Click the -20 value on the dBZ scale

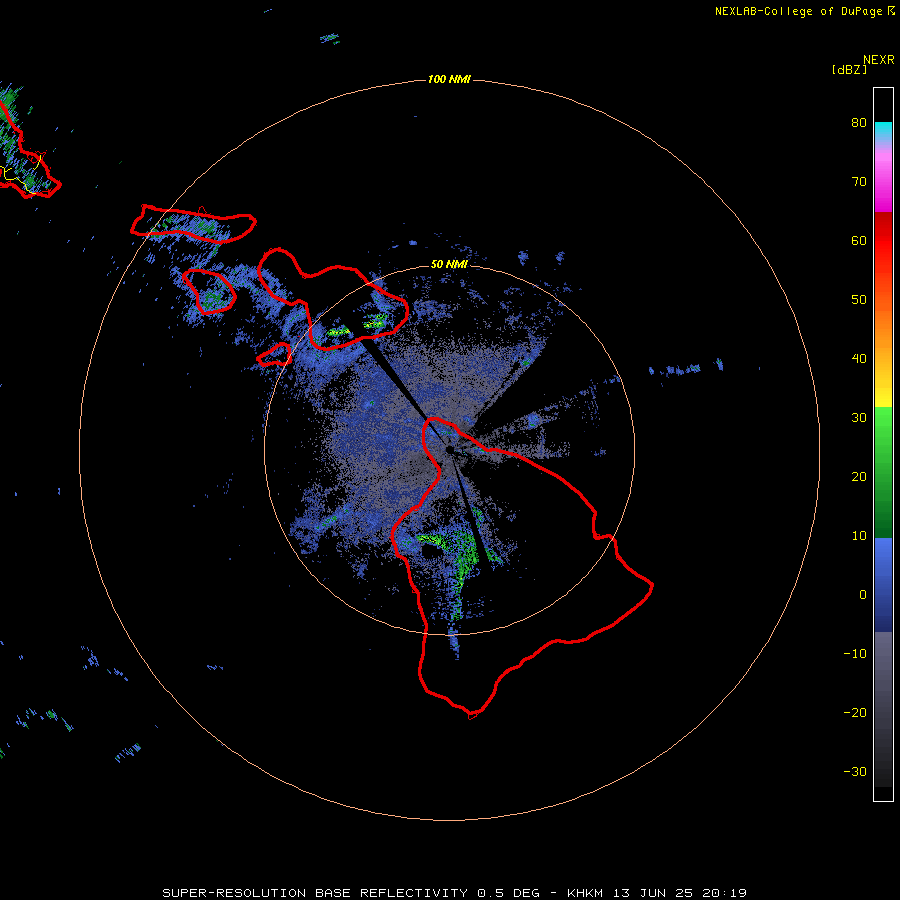(855, 712)
